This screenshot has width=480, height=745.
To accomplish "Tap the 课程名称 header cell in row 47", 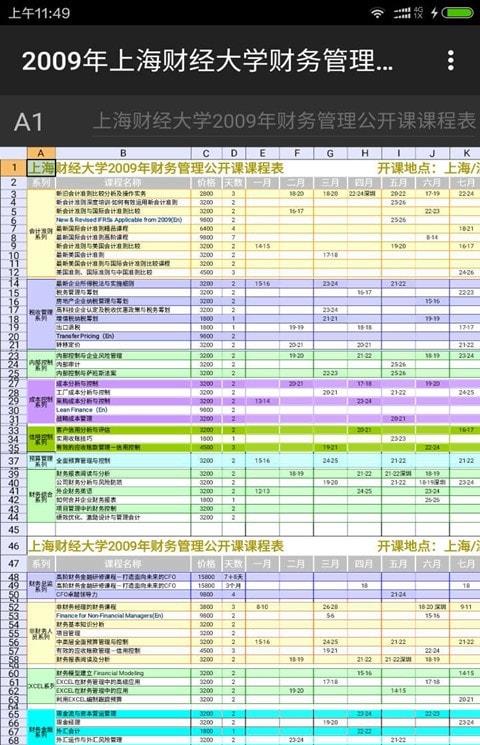I will (x=123, y=564).
